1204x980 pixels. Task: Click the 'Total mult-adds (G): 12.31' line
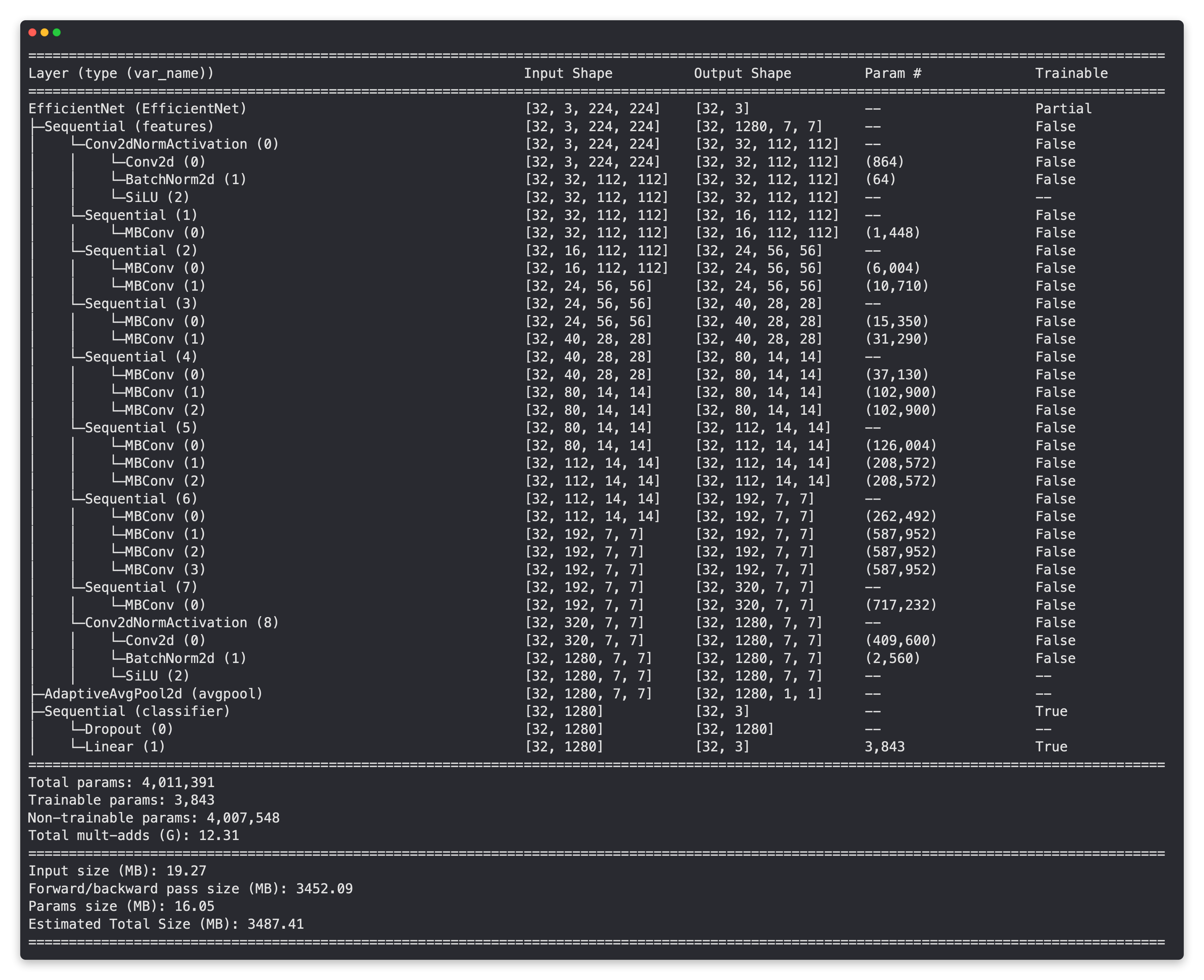(x=134, y=835)
